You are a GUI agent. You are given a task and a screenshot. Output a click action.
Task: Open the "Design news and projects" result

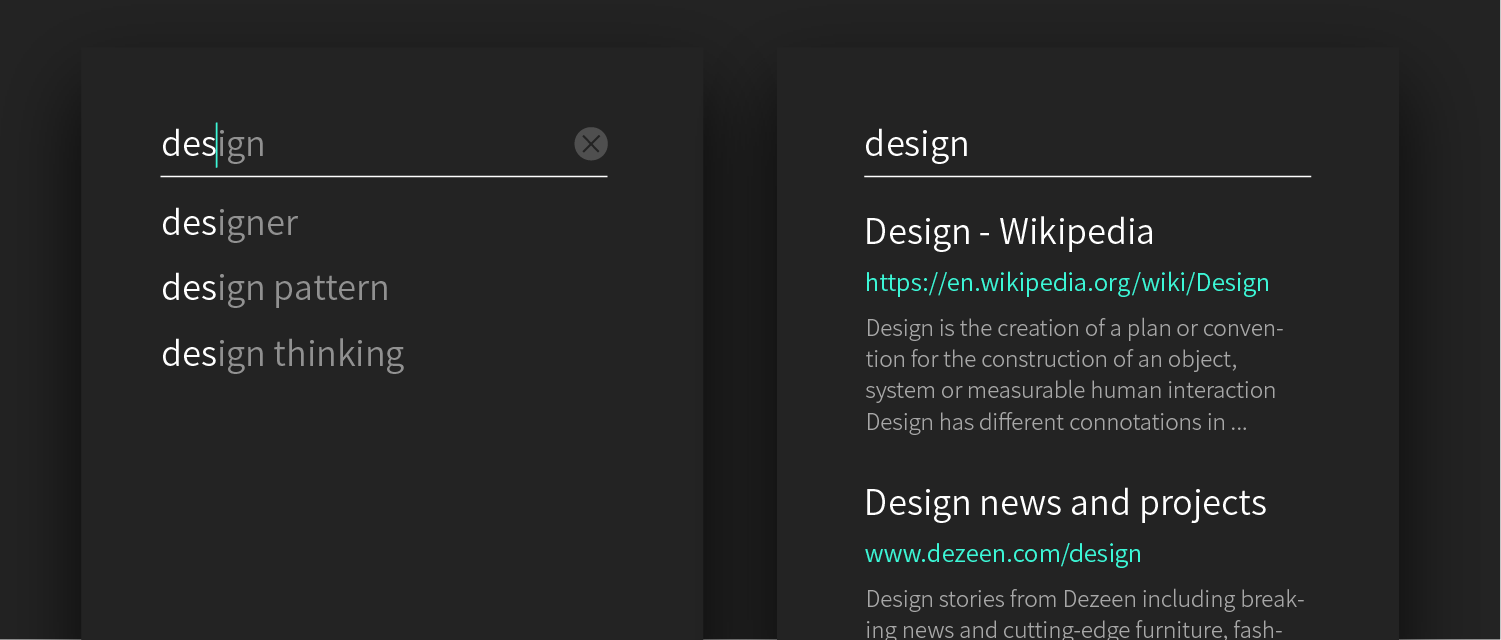pos(1065,502)
